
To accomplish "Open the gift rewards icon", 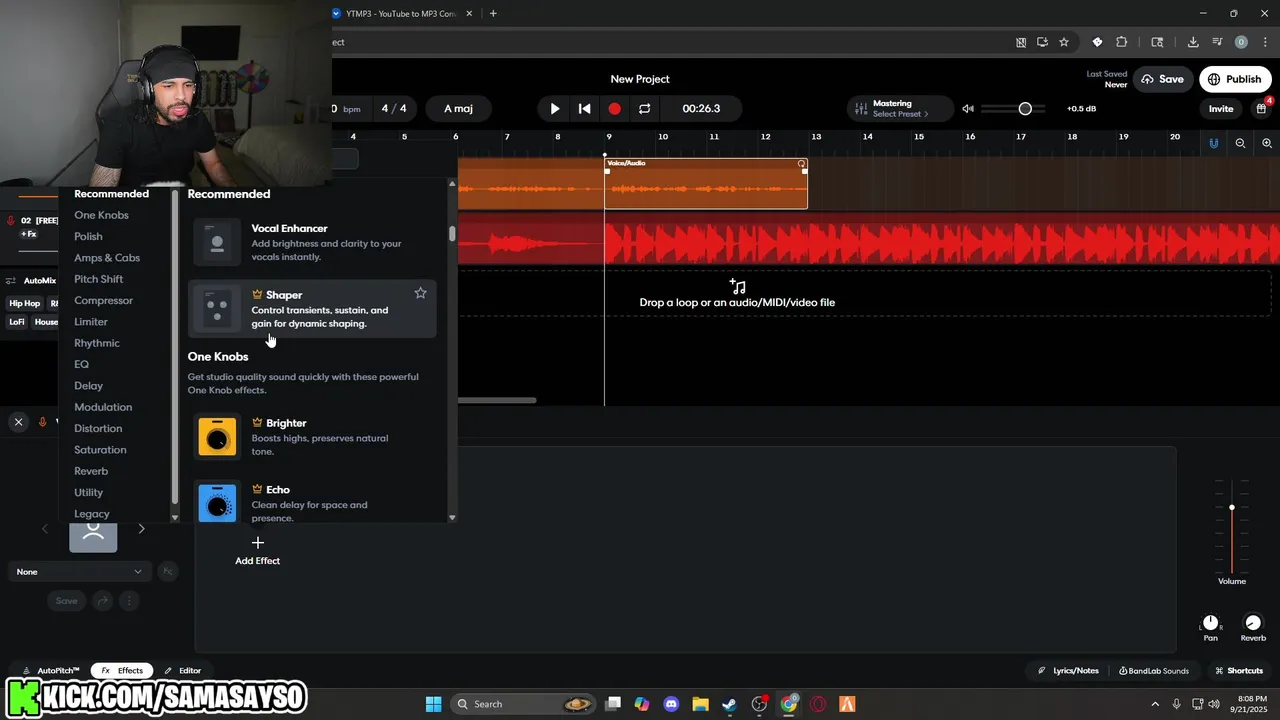I will [x=1262, y=108].
